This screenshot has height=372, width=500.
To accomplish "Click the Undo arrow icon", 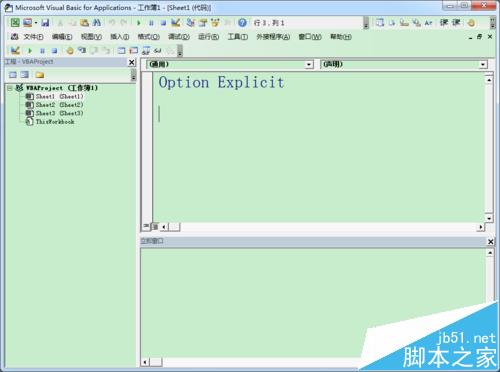I will [x=112, y=23].
